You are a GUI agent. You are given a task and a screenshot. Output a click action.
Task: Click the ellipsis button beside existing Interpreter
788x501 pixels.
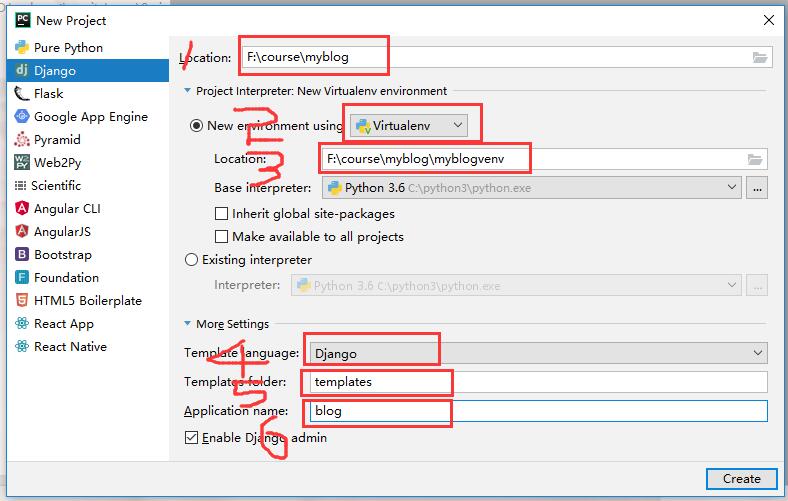(x=757, y=285)
